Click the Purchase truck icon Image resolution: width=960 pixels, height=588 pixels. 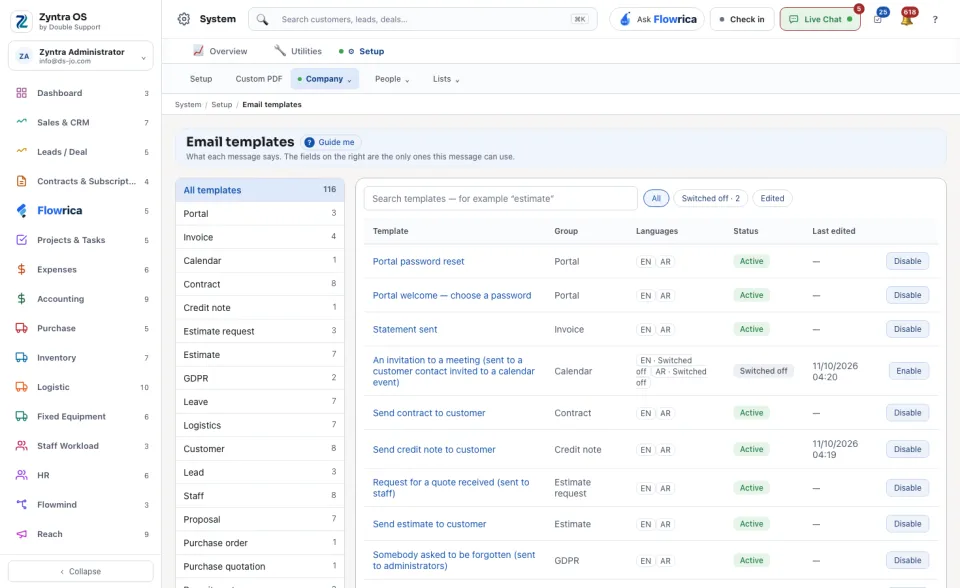pyautogui.click(x=21, y=328)
